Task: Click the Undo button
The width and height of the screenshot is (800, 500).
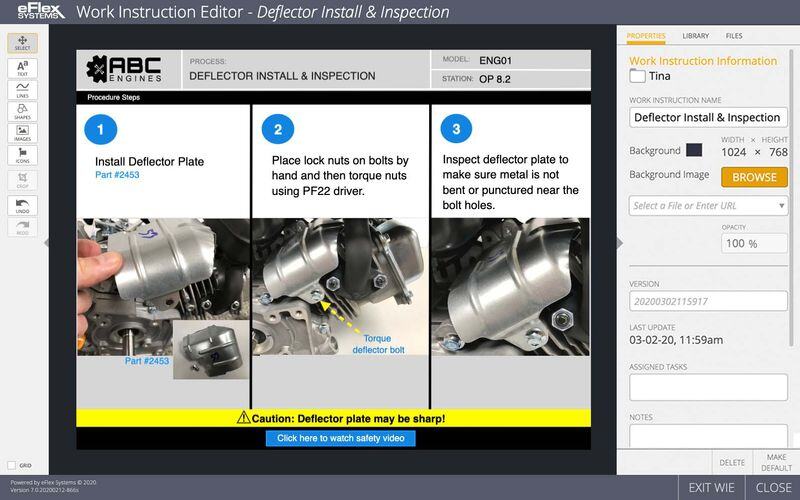Action: tap(22, 205)
